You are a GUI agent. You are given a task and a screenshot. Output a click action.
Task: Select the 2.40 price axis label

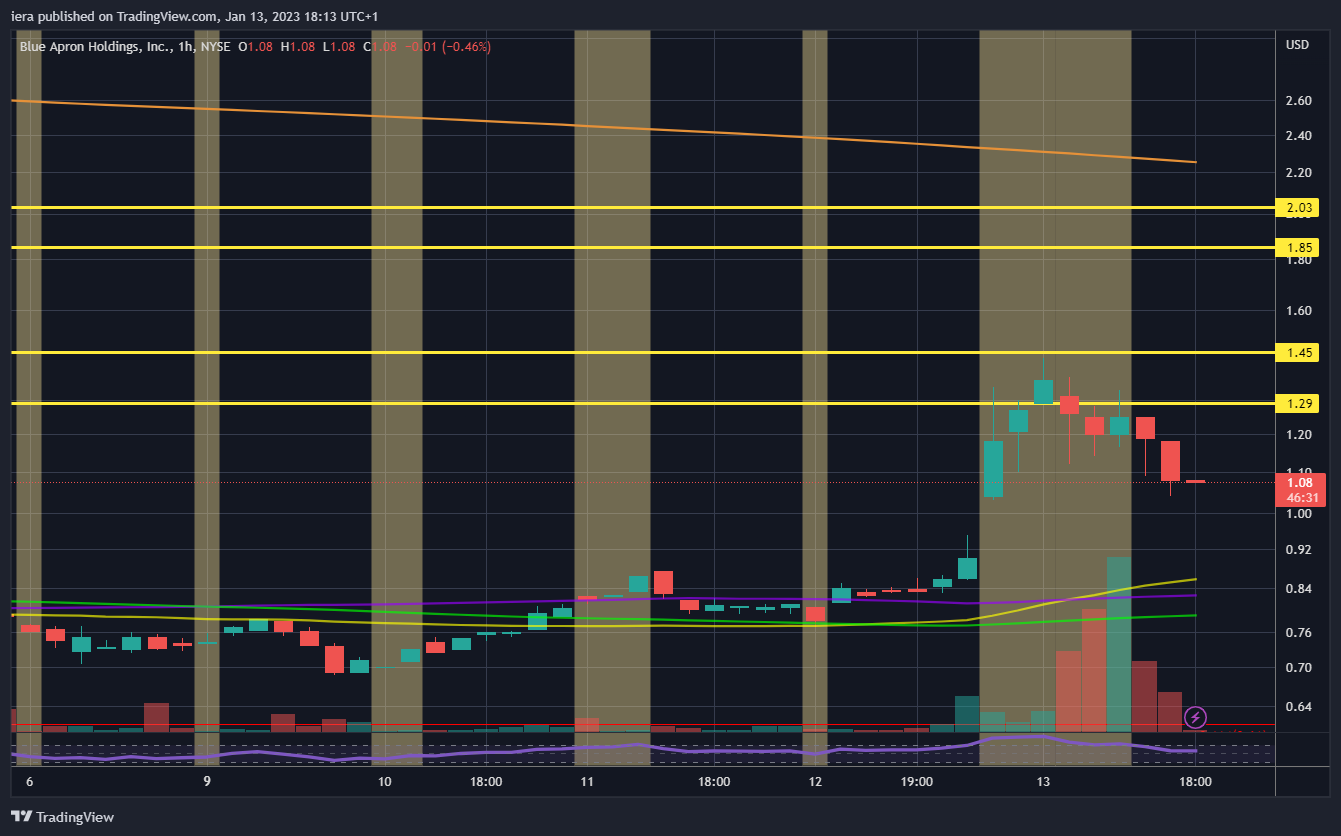click(x=1298, y=136)
